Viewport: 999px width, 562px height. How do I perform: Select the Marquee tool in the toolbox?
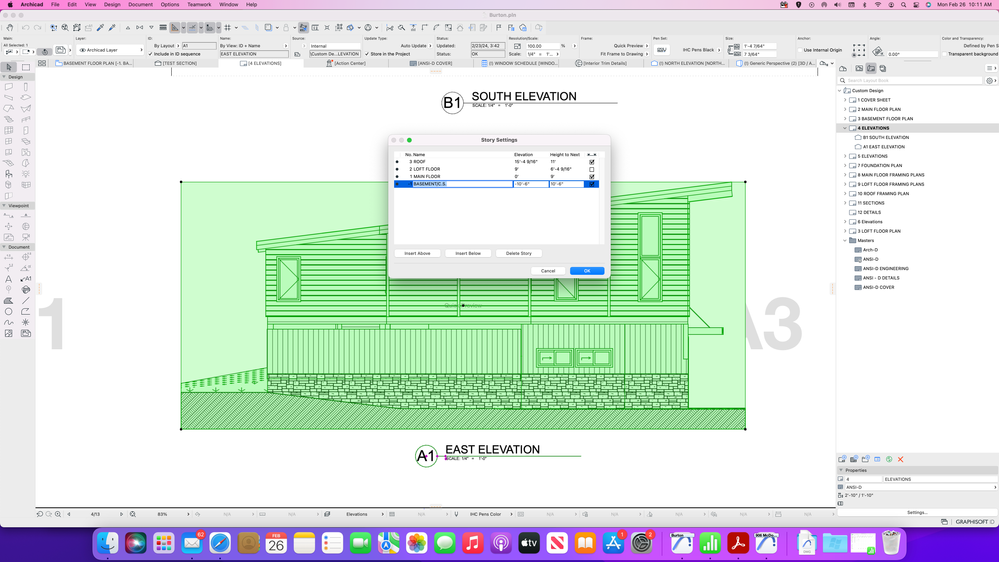coord(25,67)
